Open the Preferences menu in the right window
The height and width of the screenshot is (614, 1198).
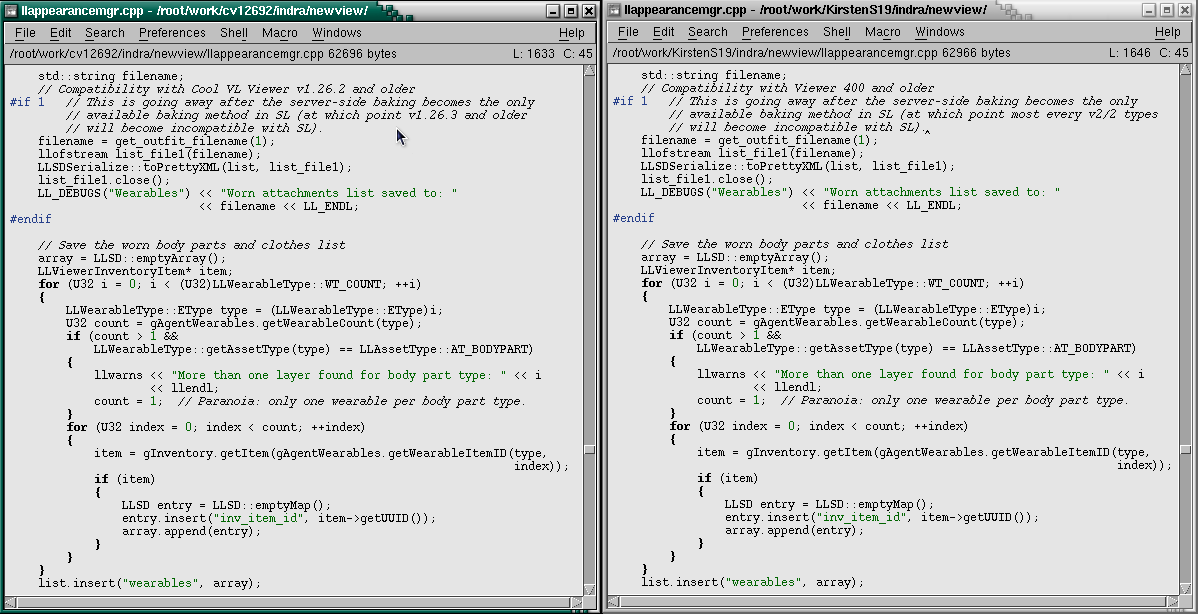pyautogui.click(x=775, y=33)
